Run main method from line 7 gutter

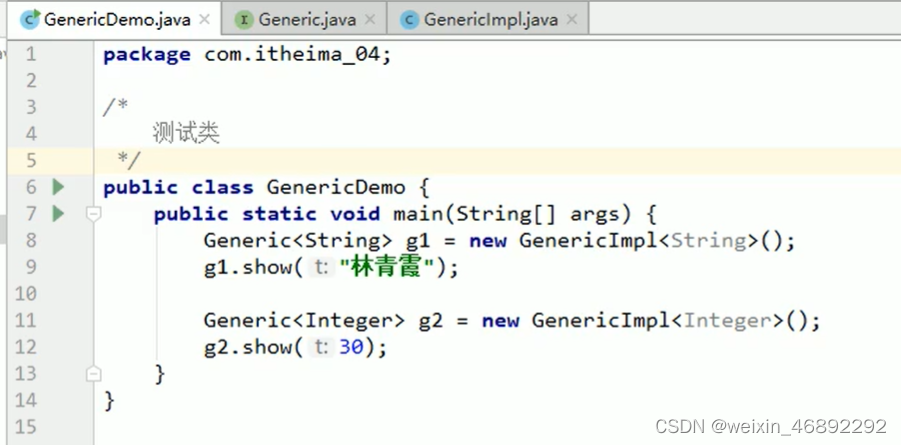click(58, 214)
